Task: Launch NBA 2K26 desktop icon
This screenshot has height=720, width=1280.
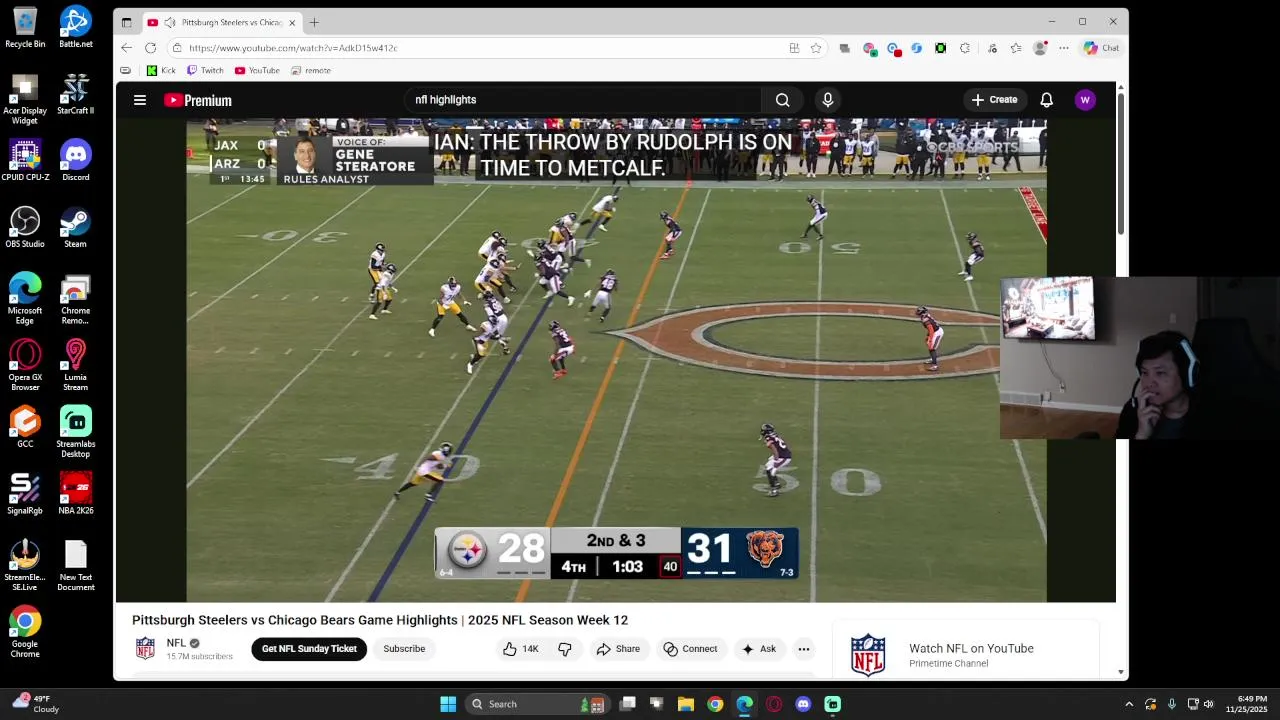Action: [x=75, y=494]
